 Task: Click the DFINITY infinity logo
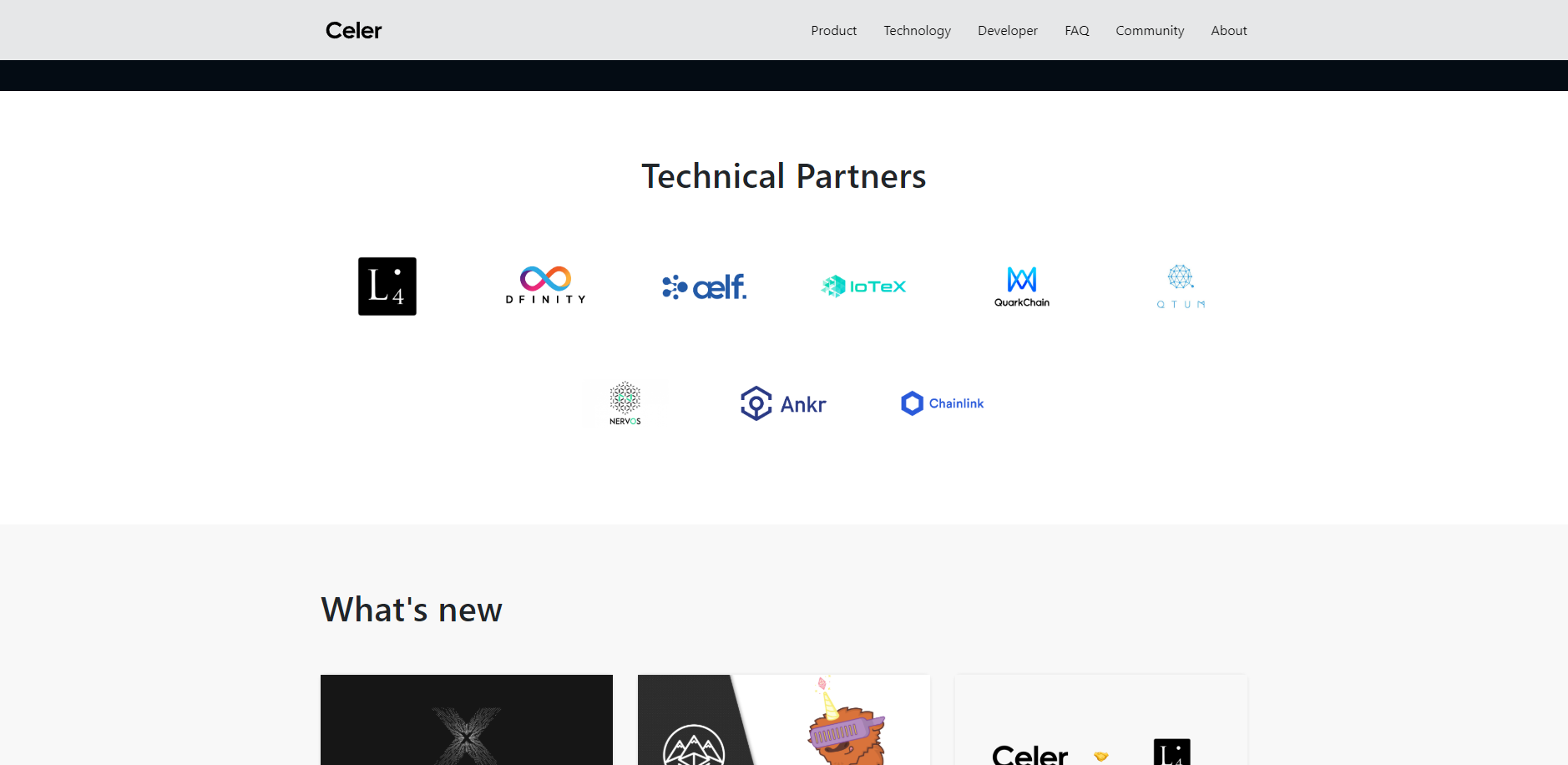546,286
